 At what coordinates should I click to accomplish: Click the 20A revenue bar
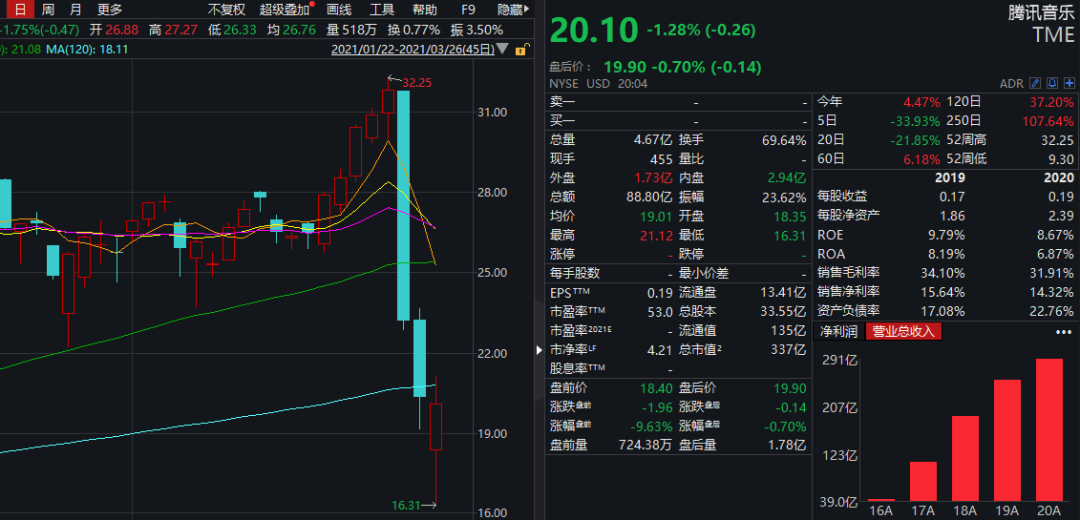pyautogui.click(x=1049, y=430)
